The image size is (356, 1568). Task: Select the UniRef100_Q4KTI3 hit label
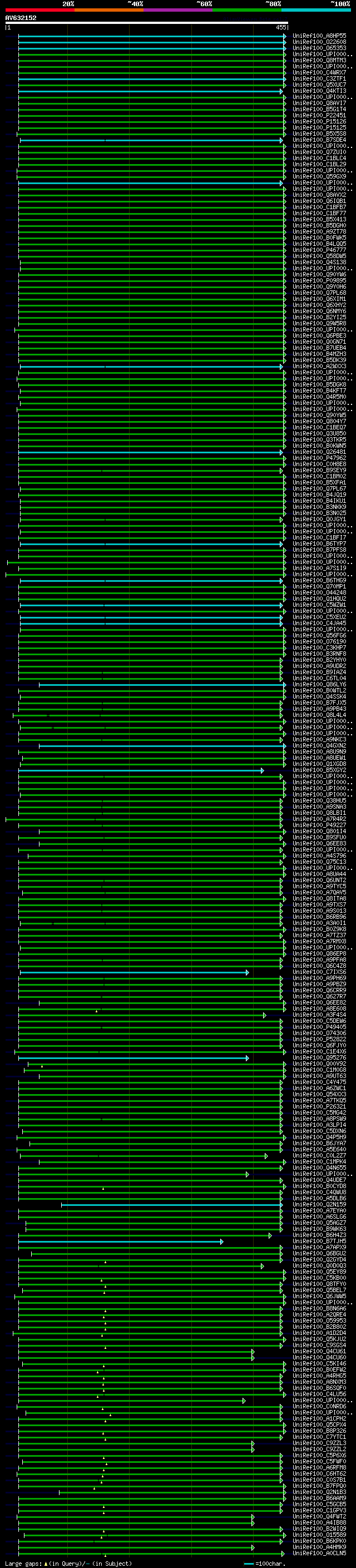click(x=319, y=91)
